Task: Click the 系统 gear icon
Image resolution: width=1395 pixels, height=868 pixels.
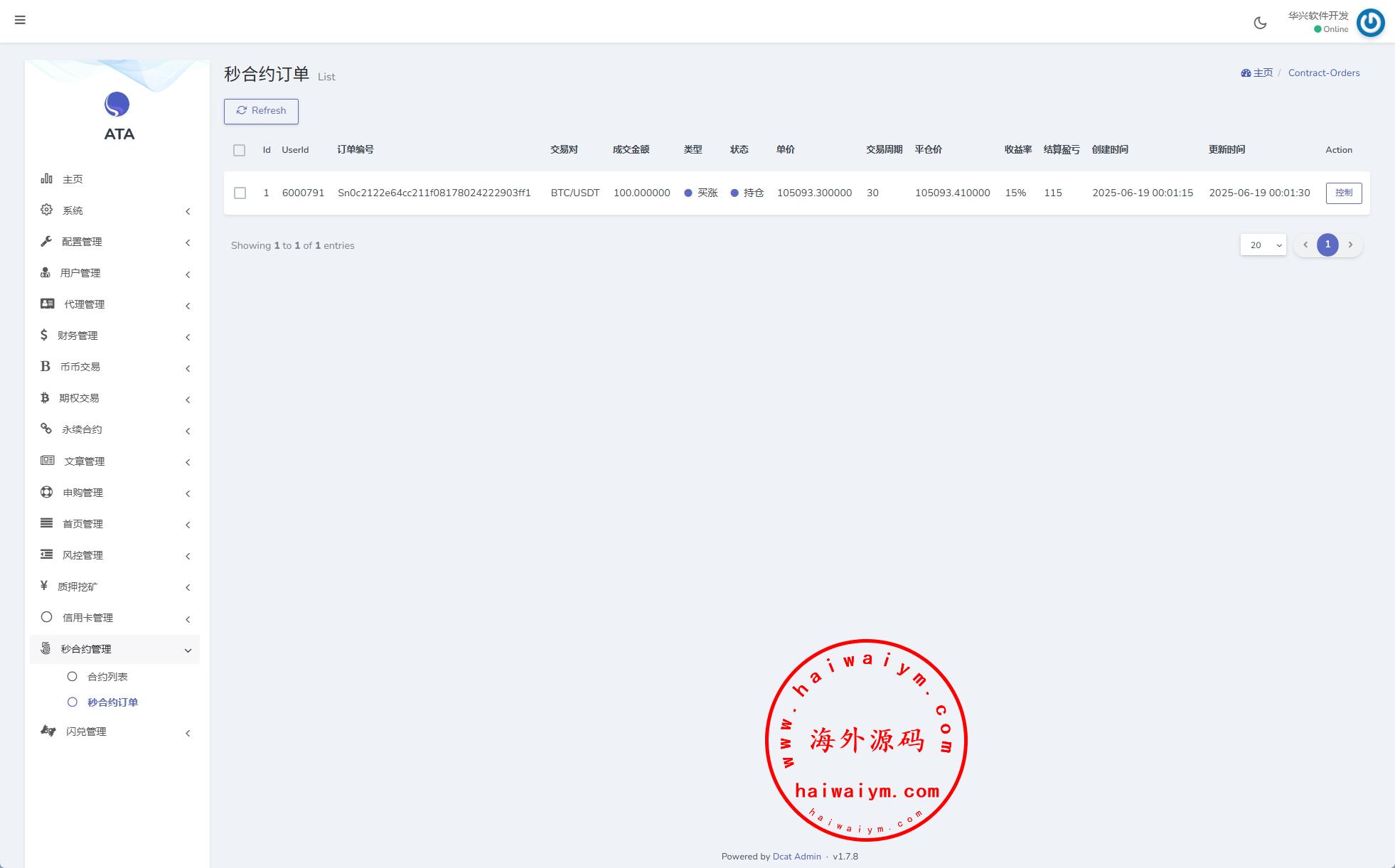Action: click(x=46, y=210)
